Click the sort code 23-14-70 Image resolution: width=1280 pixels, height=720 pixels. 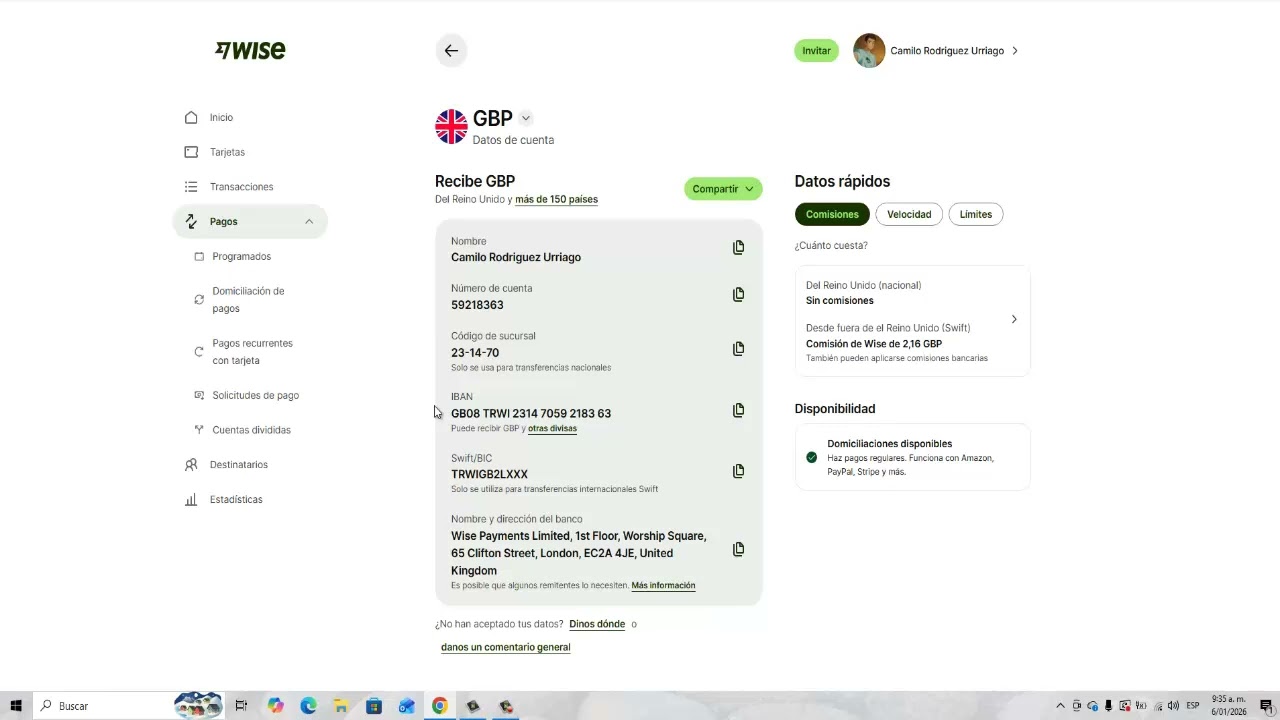tap(475, 353)
